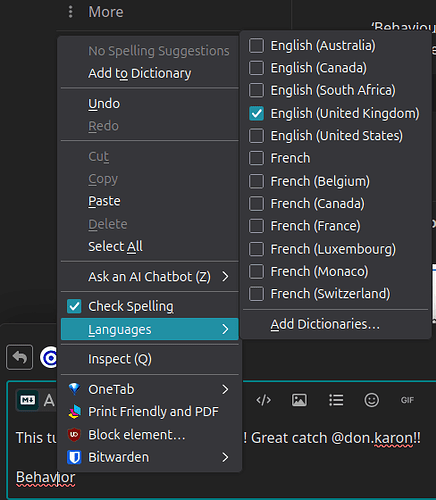Open the Bitwarden submenu arrow
The width and height of the screenshot is (436, 500).
(225, 457)
